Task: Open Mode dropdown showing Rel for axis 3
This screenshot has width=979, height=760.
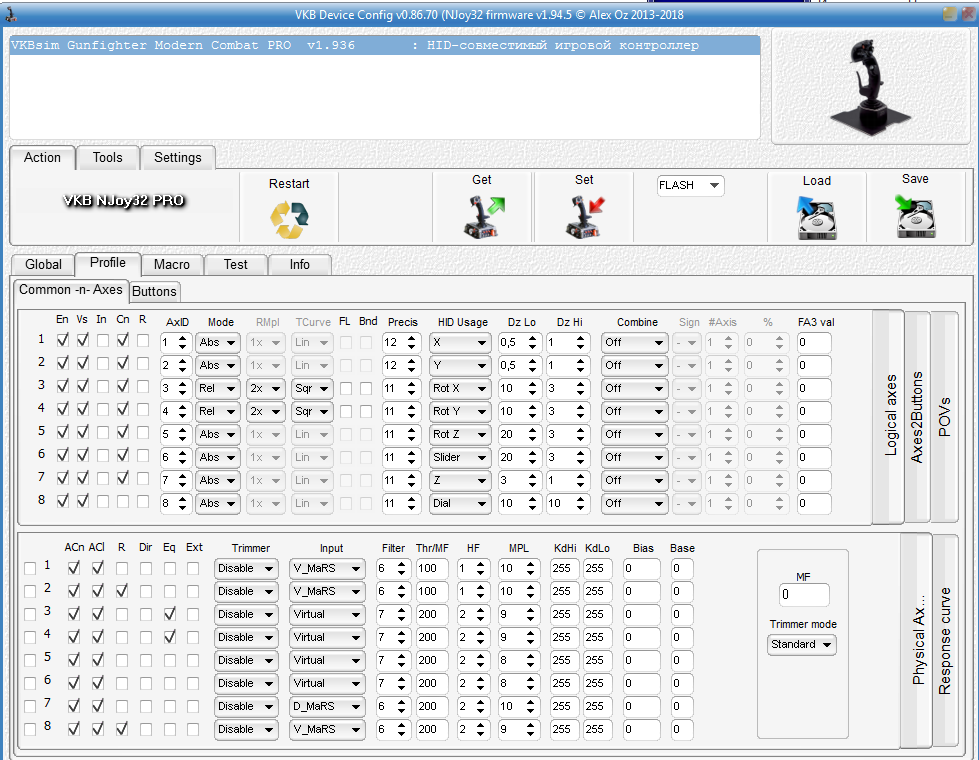Action: click(x=217, y=388)
